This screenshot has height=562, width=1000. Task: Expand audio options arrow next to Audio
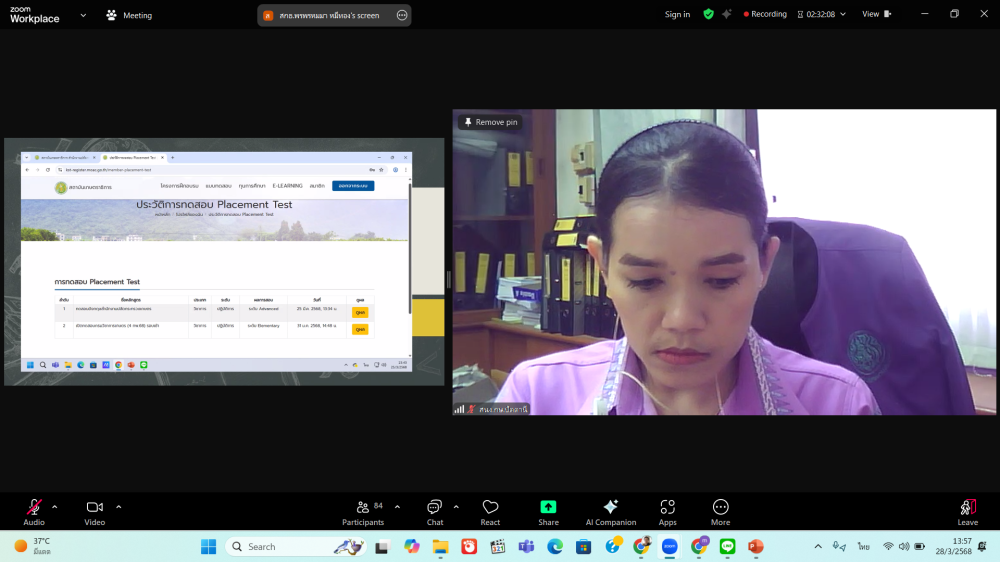[55, 506]
